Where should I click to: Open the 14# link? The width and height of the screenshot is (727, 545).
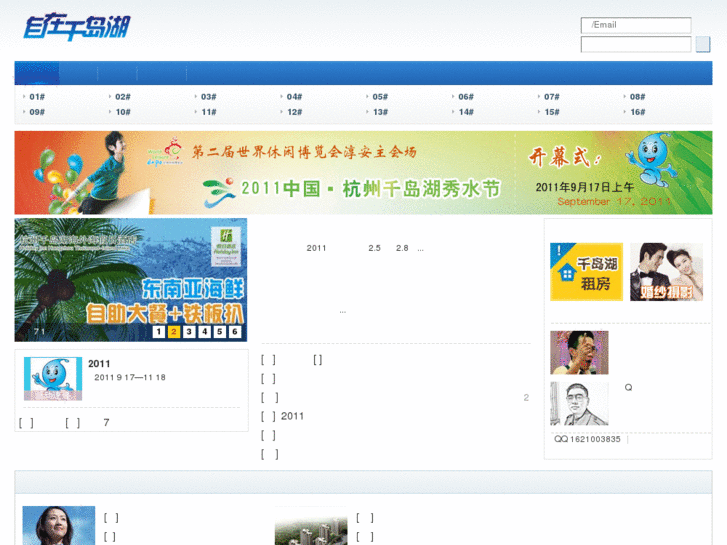click(466, 112)
